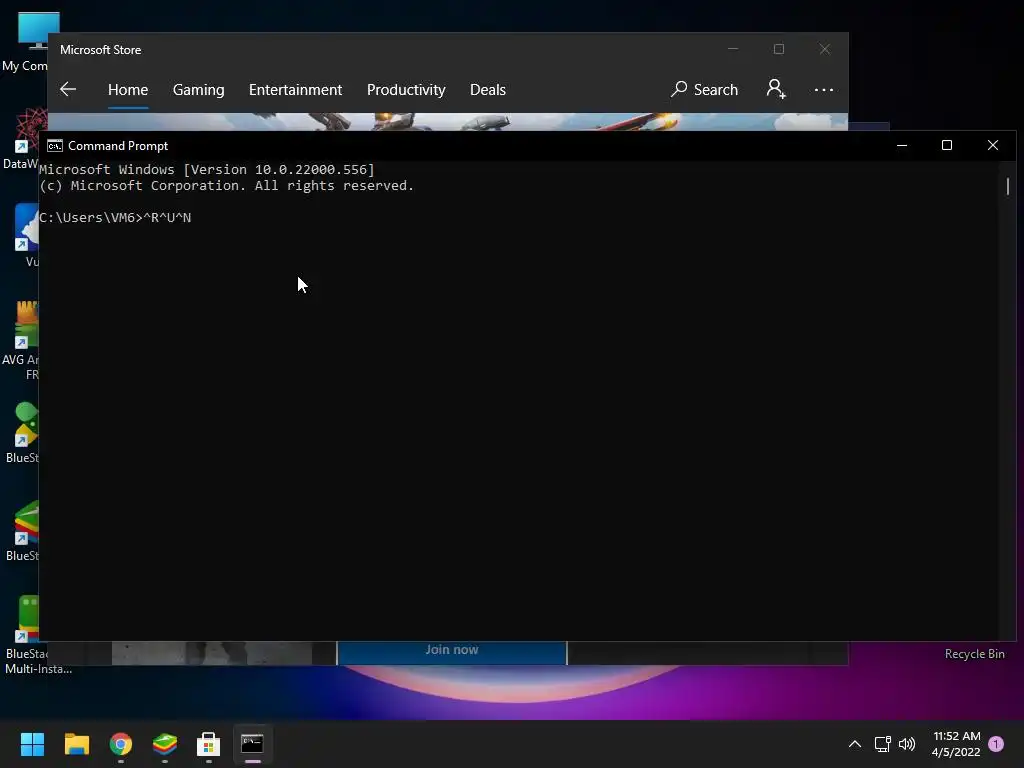1024x768 pixels.
Task: Open the notification badge in taskbar
Action: [997, 743]
